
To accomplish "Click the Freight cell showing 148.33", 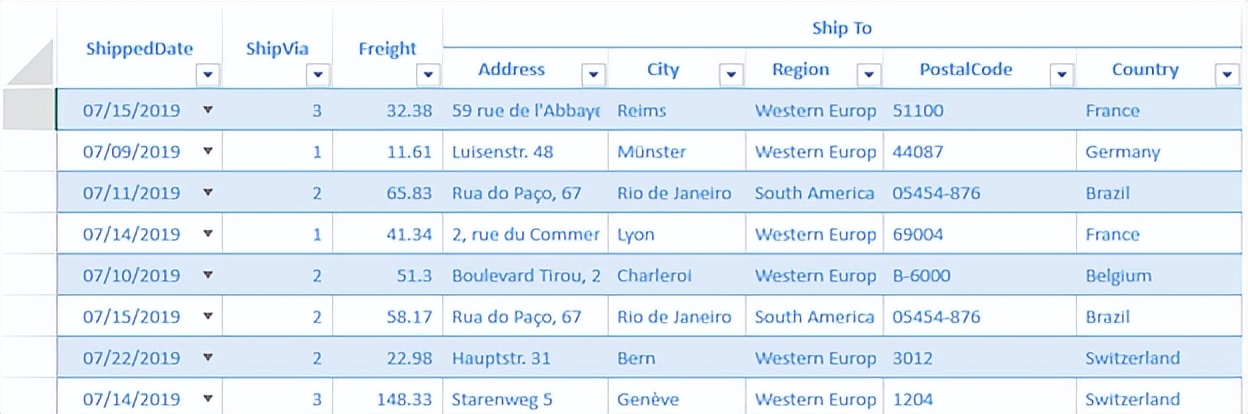I will pyautogui.click(x=387, y=399).
